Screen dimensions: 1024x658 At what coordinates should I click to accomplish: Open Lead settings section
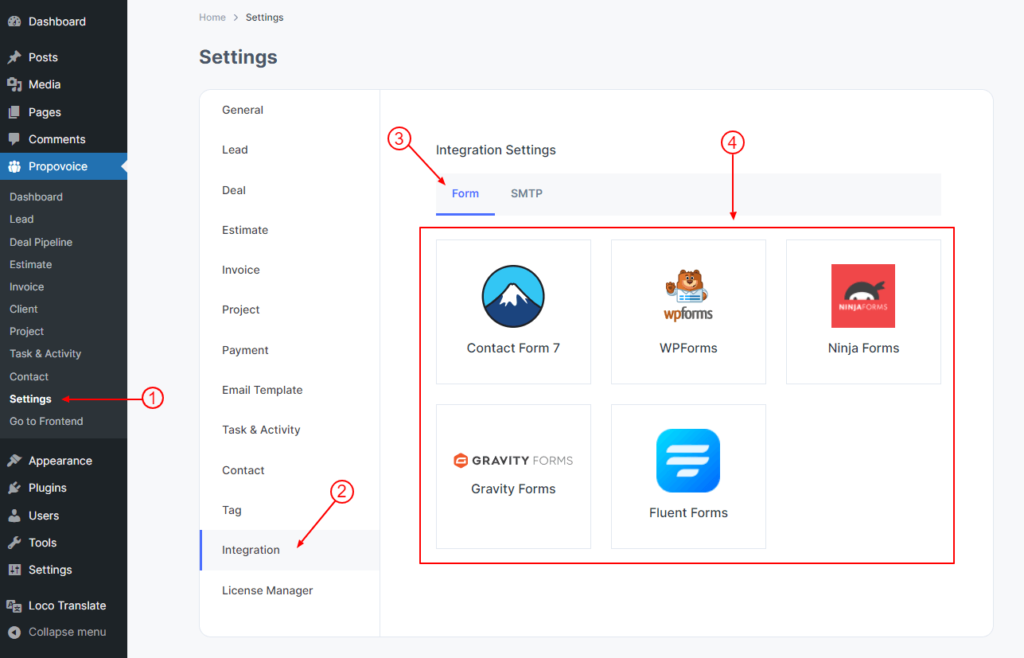pyautogui.click(x=234, y=149)
